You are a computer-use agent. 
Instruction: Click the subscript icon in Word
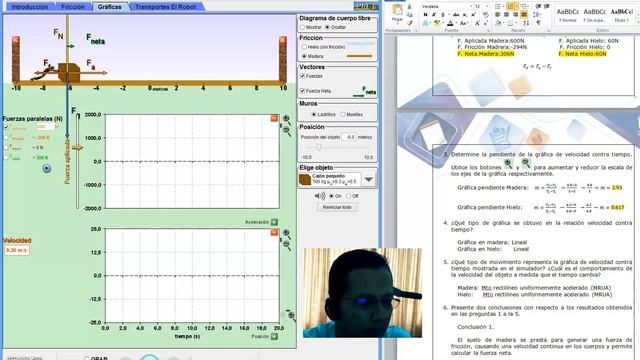[465, 15]
